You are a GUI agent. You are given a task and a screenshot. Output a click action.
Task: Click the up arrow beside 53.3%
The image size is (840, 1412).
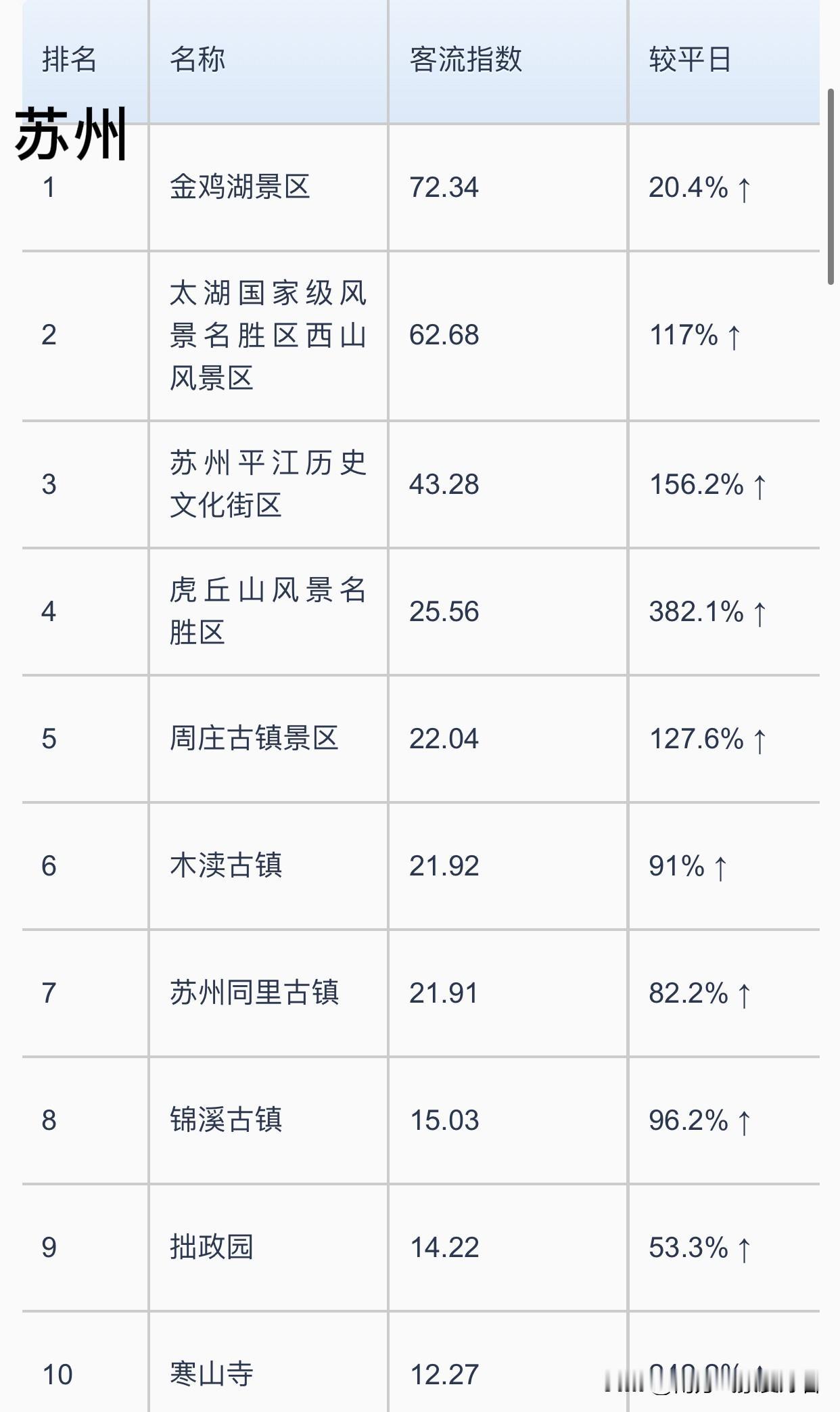pos(744,1249)
